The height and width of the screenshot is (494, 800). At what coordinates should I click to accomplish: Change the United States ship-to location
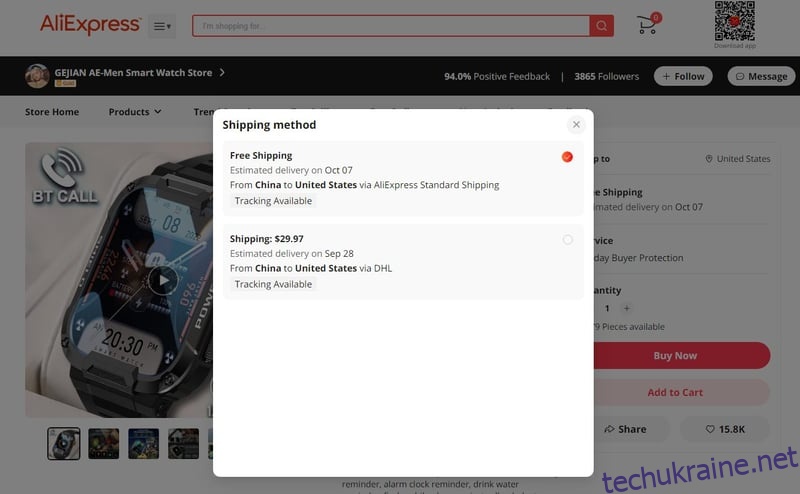[738, 159]
